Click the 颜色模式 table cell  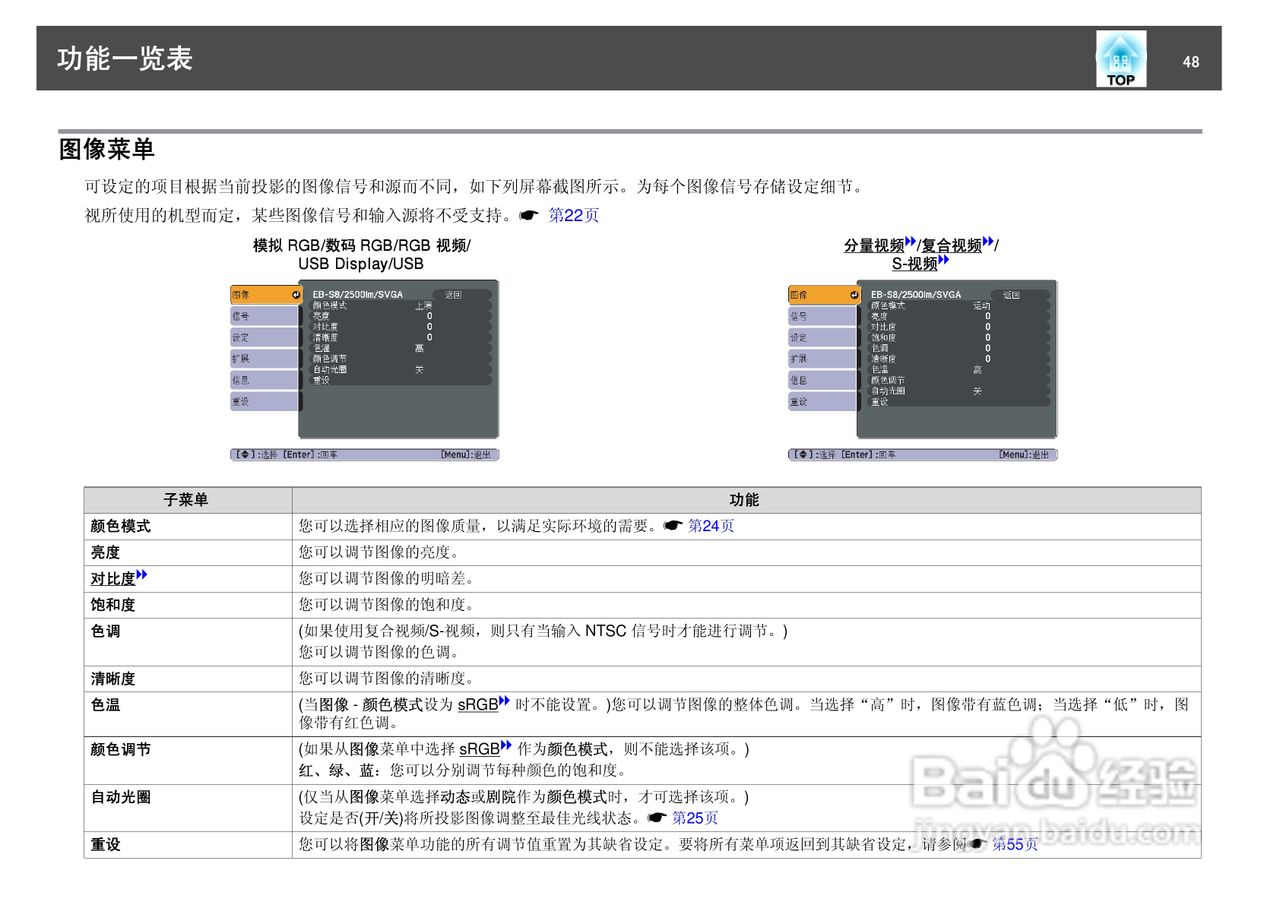point(188,526)
